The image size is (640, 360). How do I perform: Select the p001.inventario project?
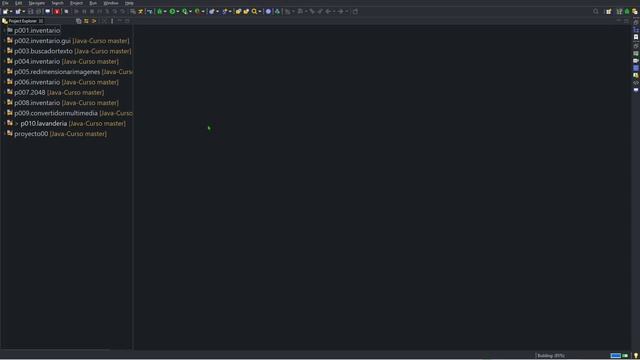pos(37,31)
